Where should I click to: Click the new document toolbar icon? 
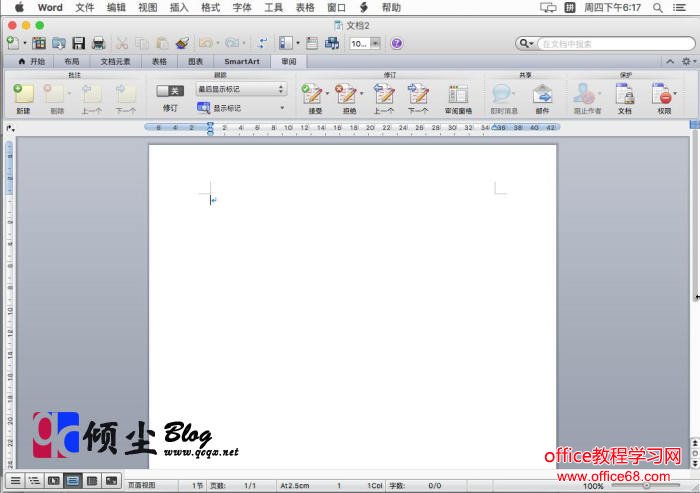pyautogui.click(x=13, y=43)
